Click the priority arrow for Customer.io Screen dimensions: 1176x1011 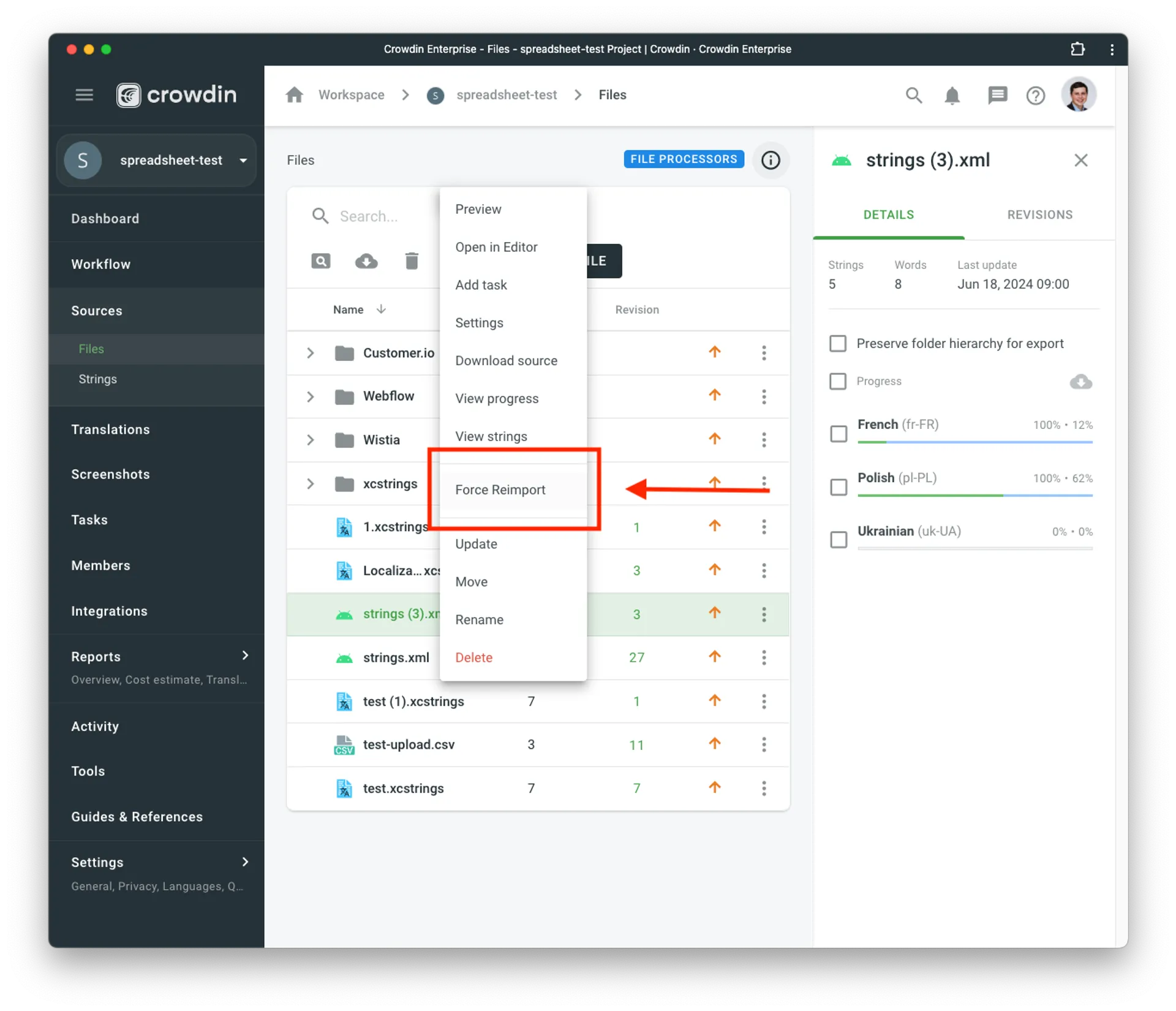point(714,351)
